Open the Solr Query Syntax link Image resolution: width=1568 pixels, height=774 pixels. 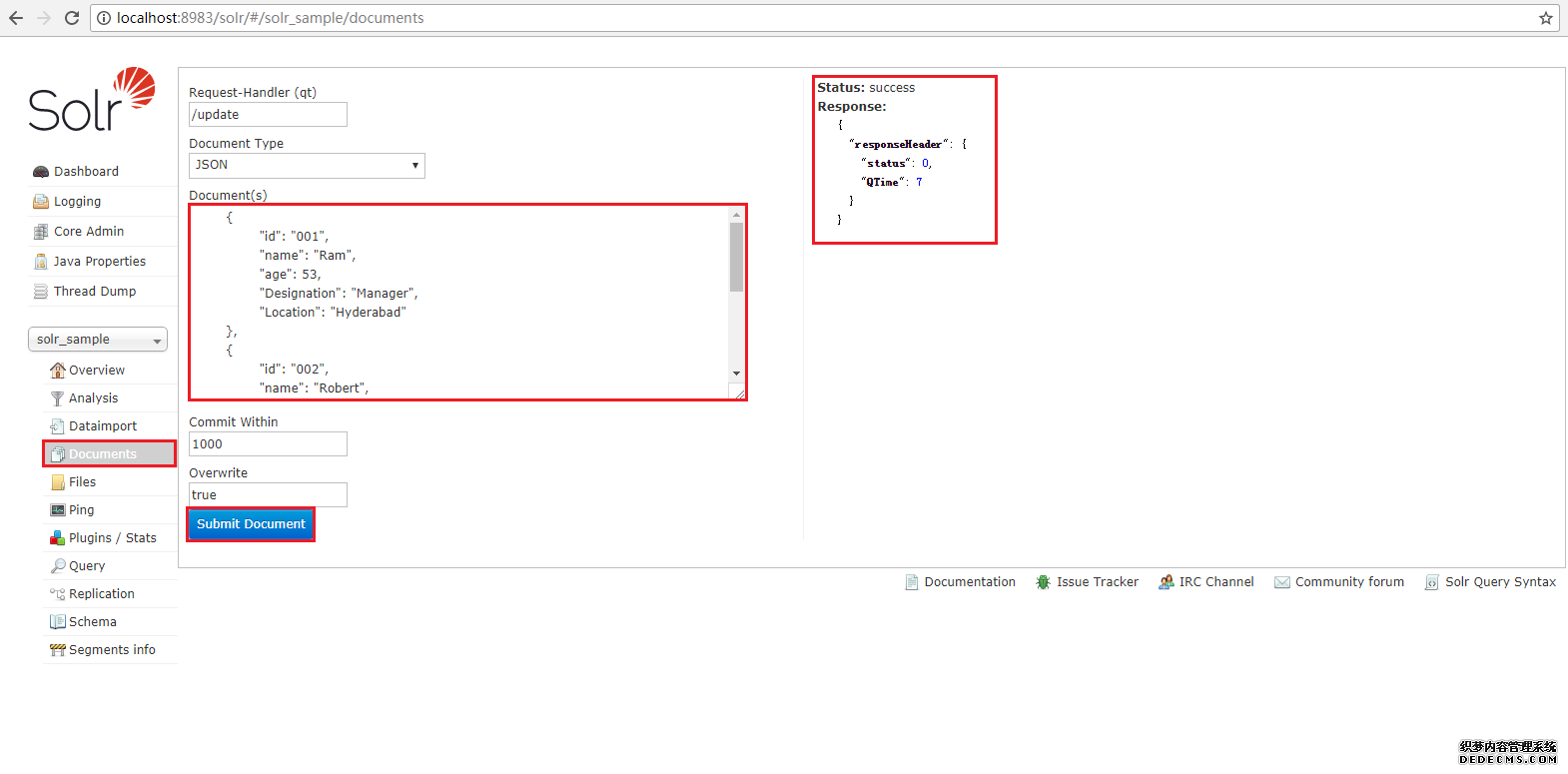coord(1499,582)
